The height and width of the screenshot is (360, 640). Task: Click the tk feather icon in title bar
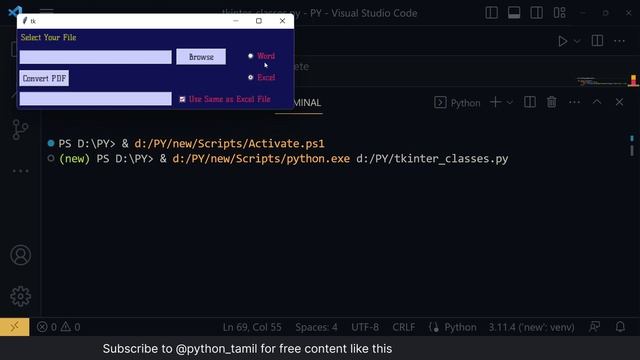(25, 21)
